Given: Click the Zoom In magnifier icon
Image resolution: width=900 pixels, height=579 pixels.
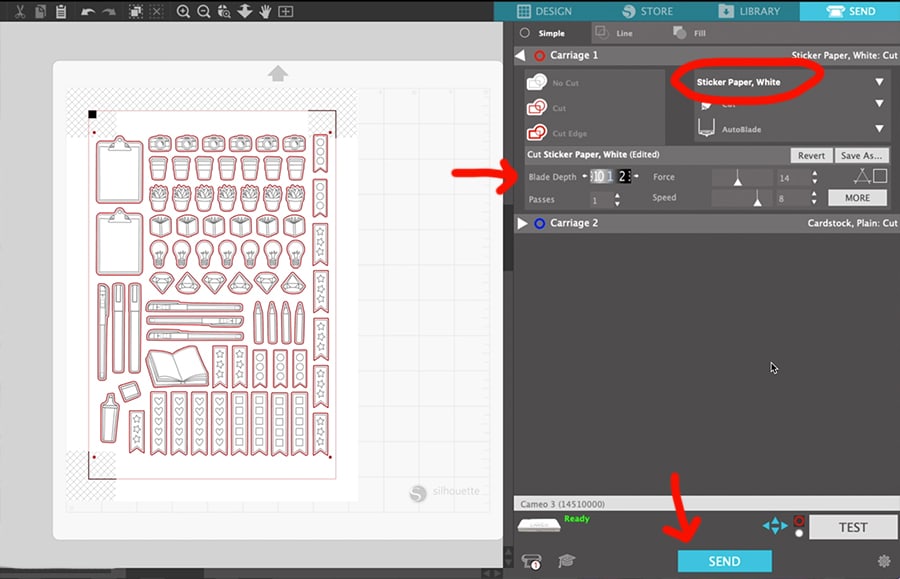Looking at the screenshot, I should click(x=183, y=12).
